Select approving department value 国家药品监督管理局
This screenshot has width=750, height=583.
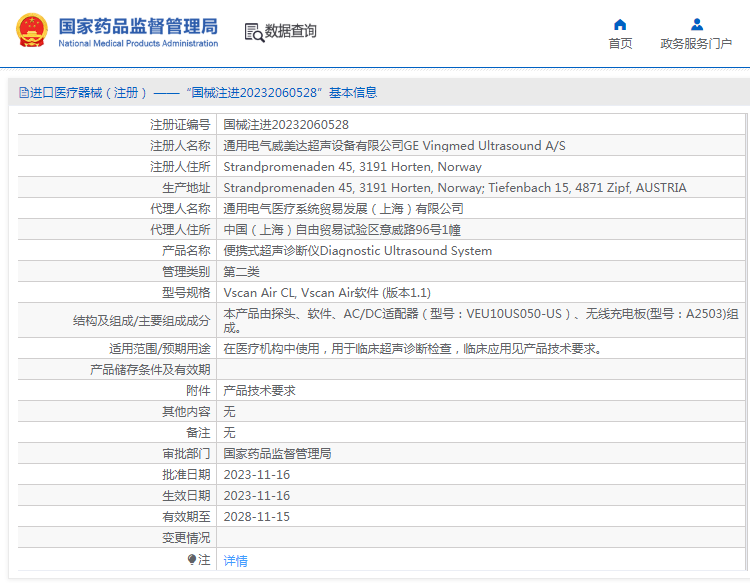click(277, 454)
